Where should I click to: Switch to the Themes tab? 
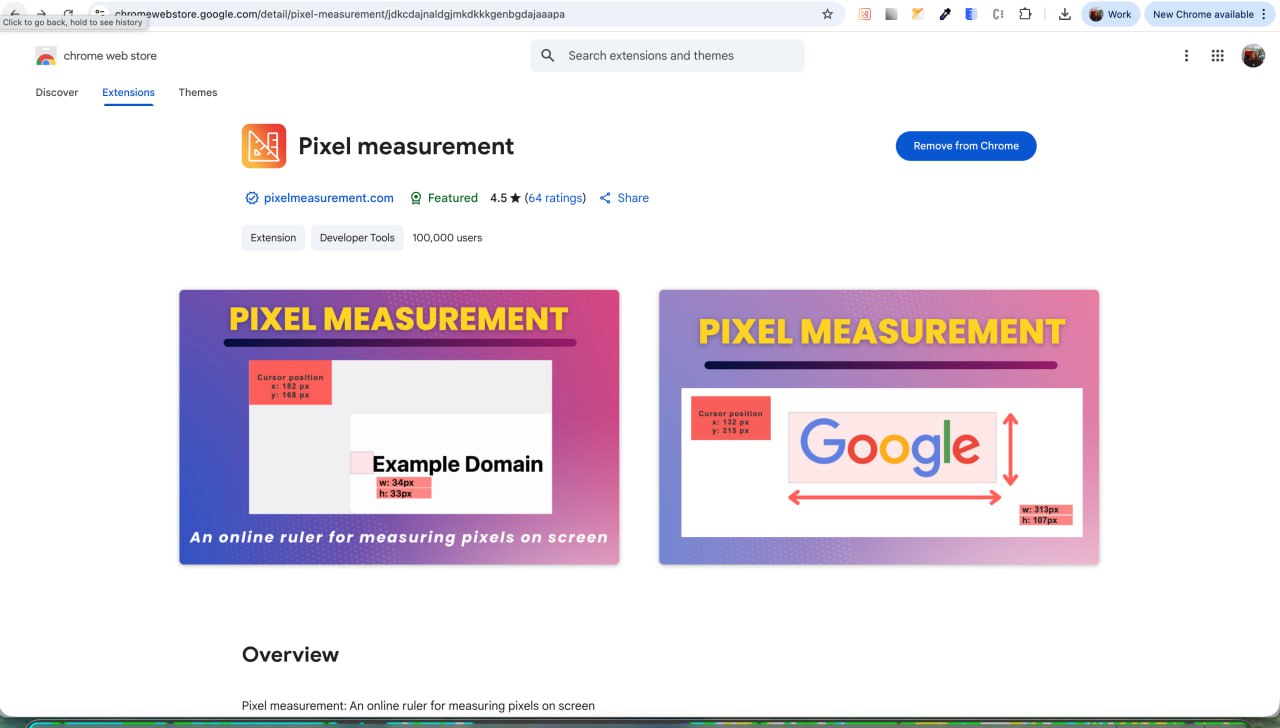[x=198, y=92]
